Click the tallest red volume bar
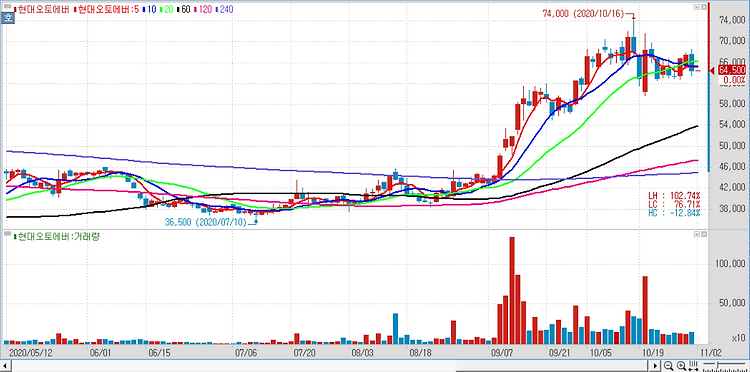 [x=512, y=290]
